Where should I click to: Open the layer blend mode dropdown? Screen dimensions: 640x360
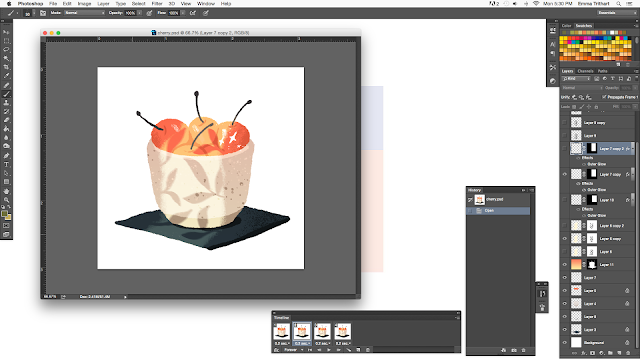pyautogui.click(x=582, y=88)
